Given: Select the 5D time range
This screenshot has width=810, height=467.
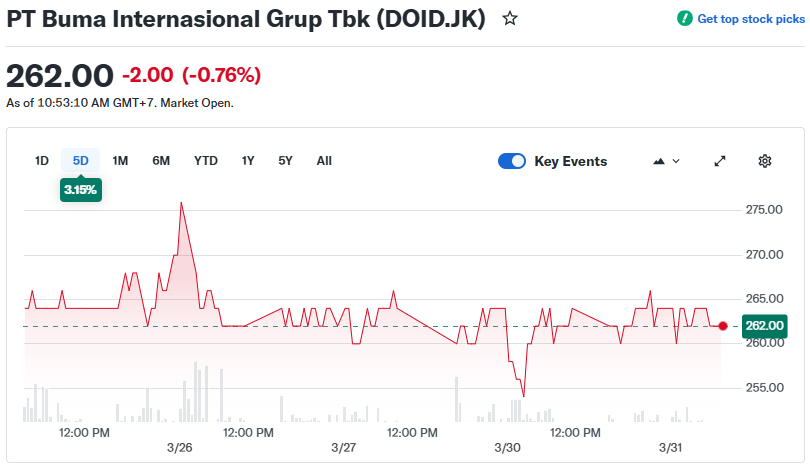Looking at the screenshot, I should pos(81,161).
